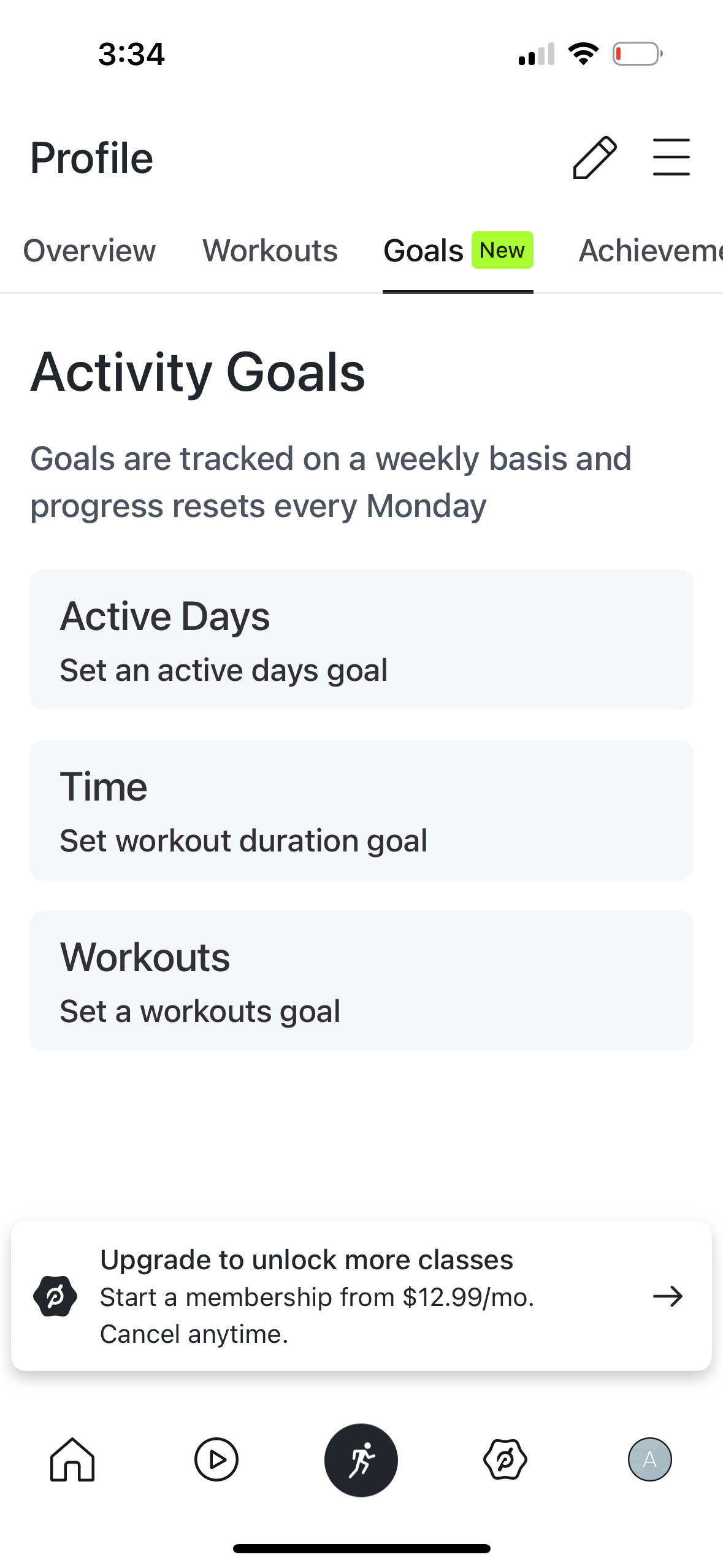Select the Home icon in bottom navigation
Screen dimensions: 723x1568
click(72, 1460)
